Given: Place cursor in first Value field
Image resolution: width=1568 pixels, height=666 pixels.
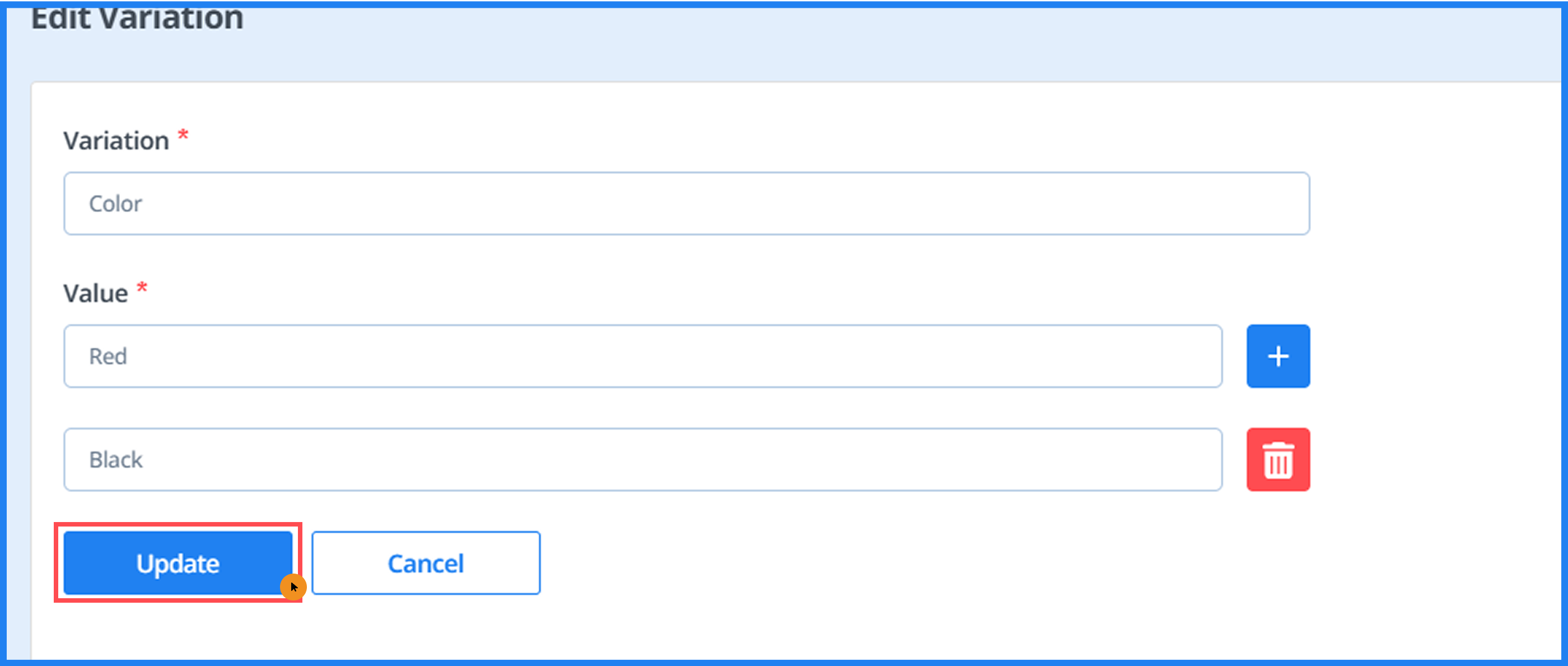Looking at the screenshot, I should click(642, 356).
